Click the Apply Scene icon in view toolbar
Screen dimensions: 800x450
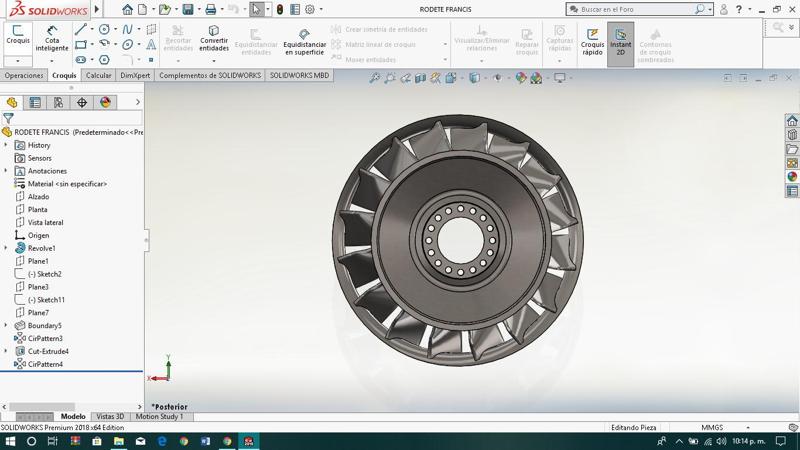coord(536,78)
